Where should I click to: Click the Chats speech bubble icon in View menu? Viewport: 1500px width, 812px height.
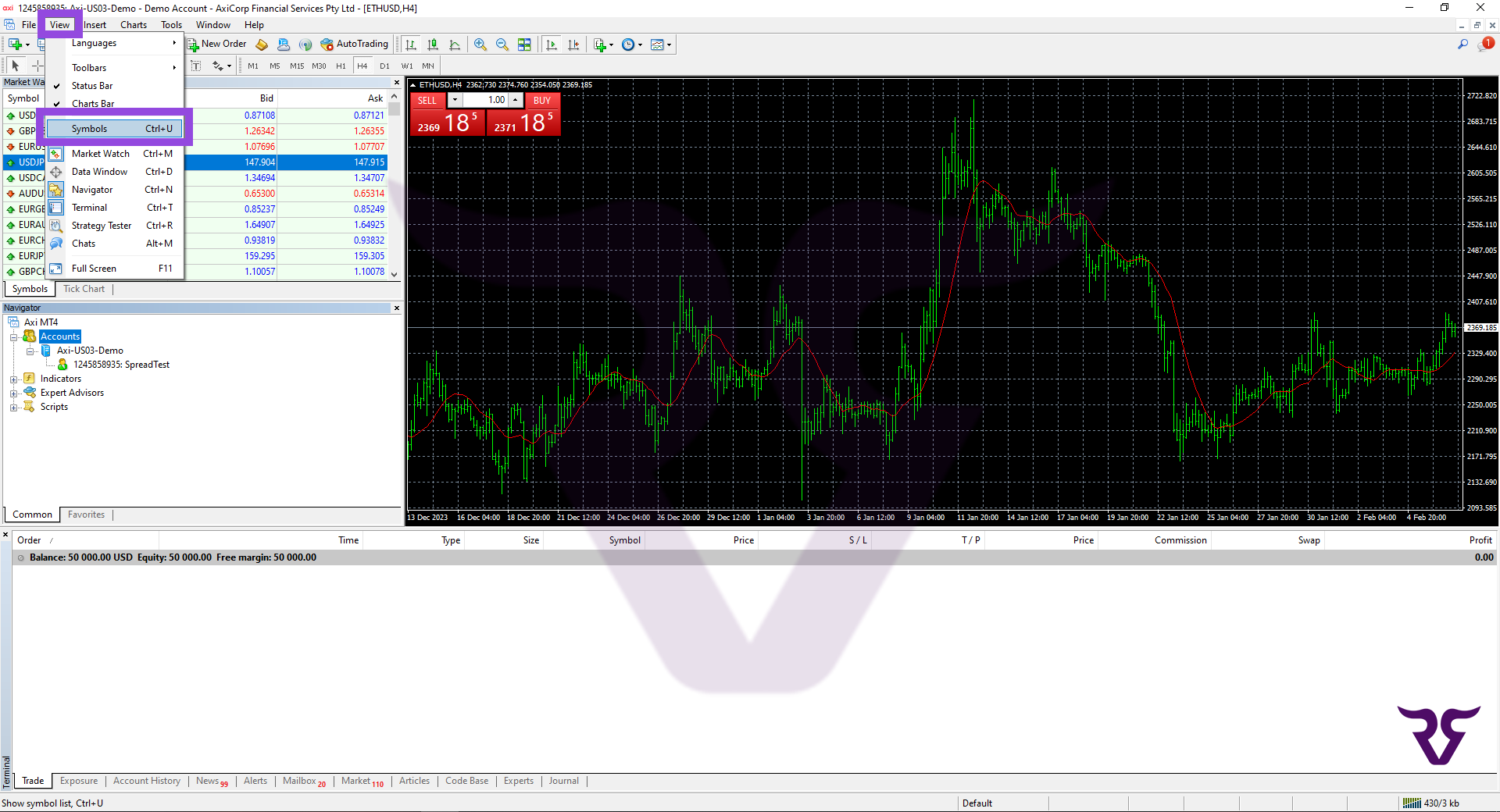point(56,244)
